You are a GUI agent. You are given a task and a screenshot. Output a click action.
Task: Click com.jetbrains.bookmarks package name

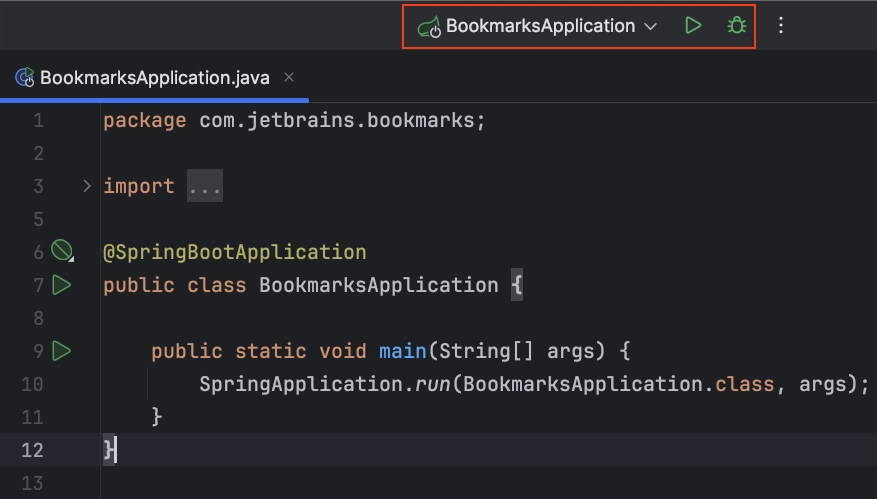pos(337,120)
